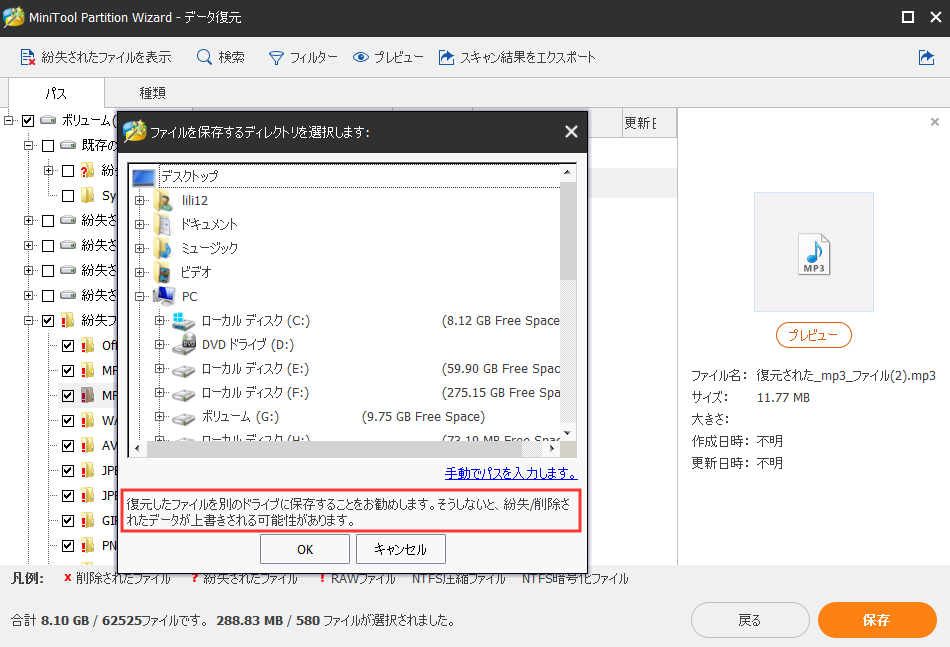Screen dimensions: 950x647
Task: Select the ミュージック folder icon
Action: click(164, 248)
